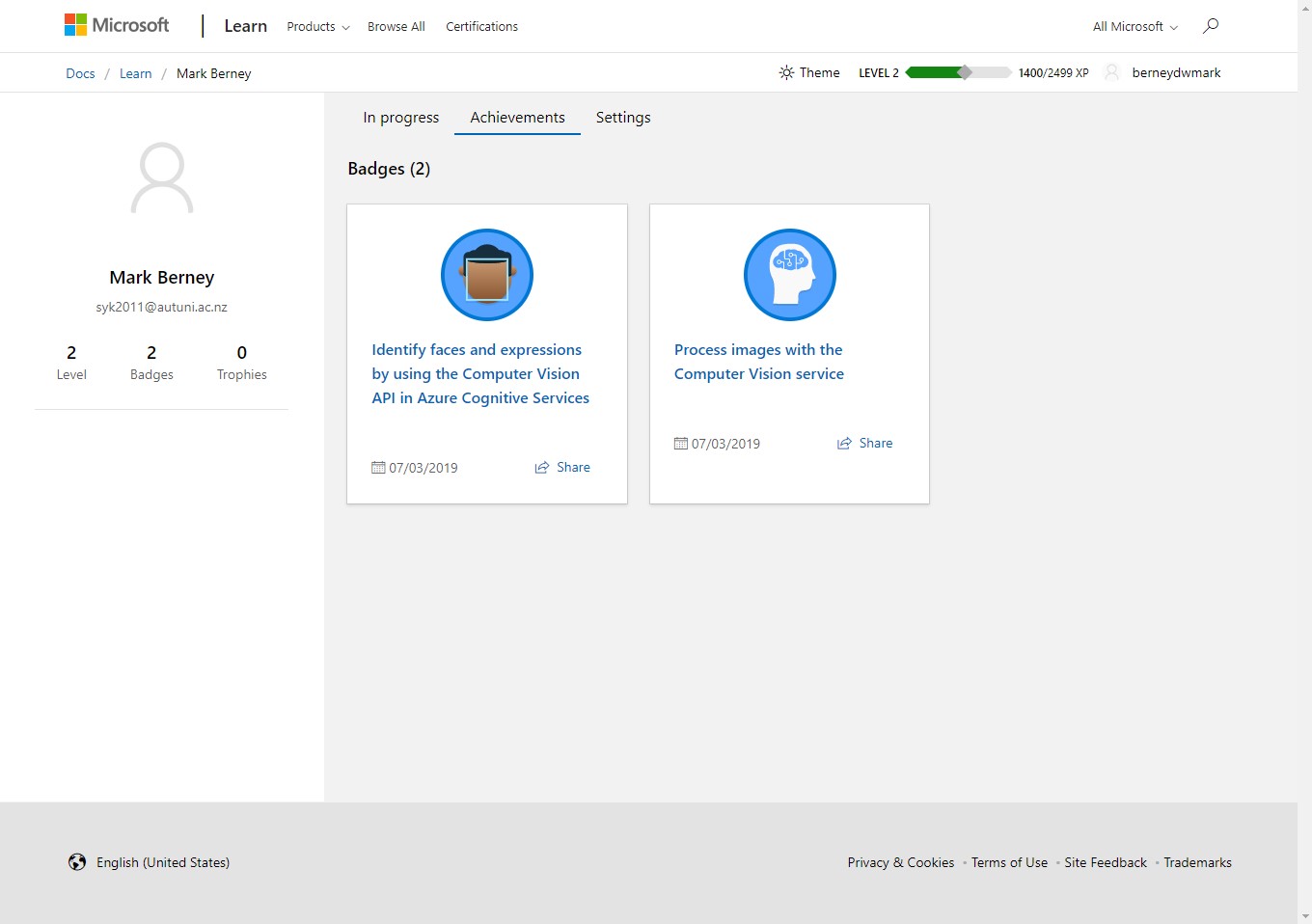Viewport: 1312px width, 924px height.
Task: Click the 2 Badges stat
Action: click(x=151, y=363)
